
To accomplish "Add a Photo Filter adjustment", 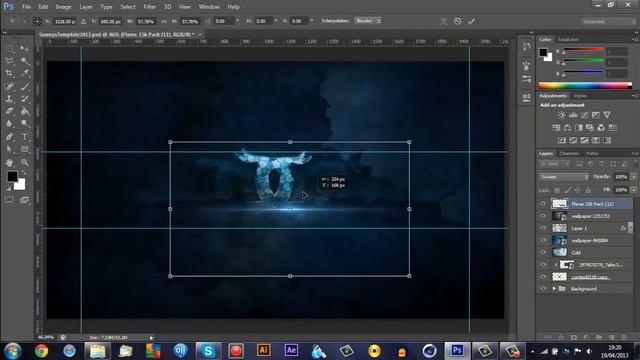I will tap(590, 128).
